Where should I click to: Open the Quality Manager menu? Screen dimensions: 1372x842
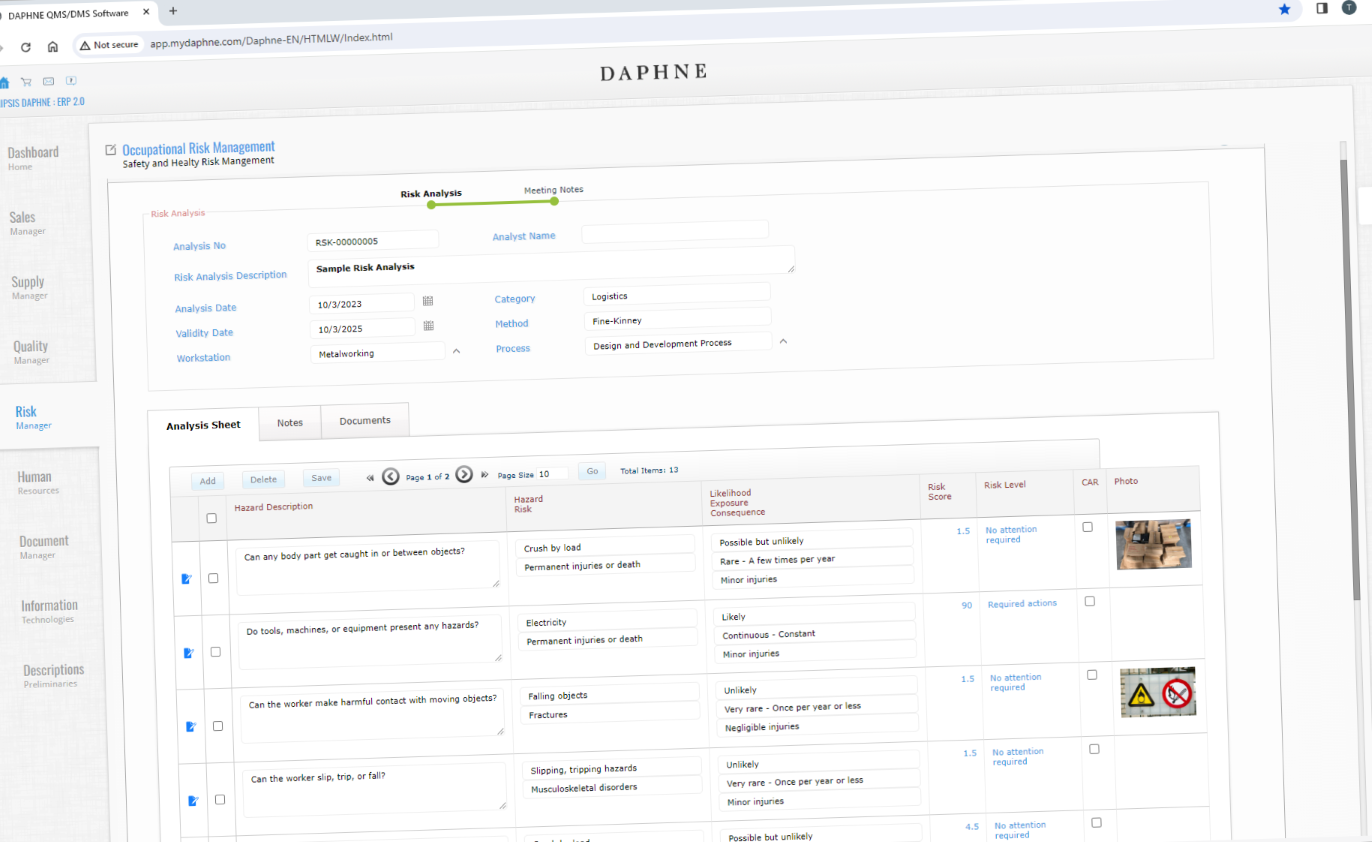pos(31,351)
